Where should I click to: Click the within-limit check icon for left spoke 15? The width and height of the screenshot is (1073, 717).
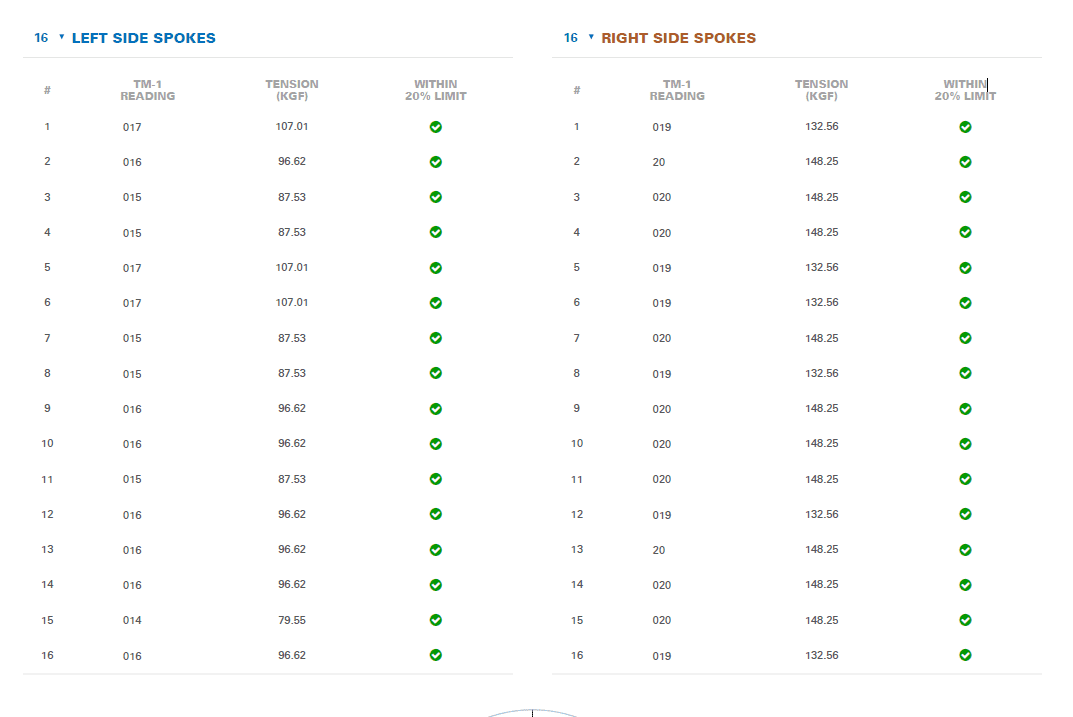pos(436,620)
